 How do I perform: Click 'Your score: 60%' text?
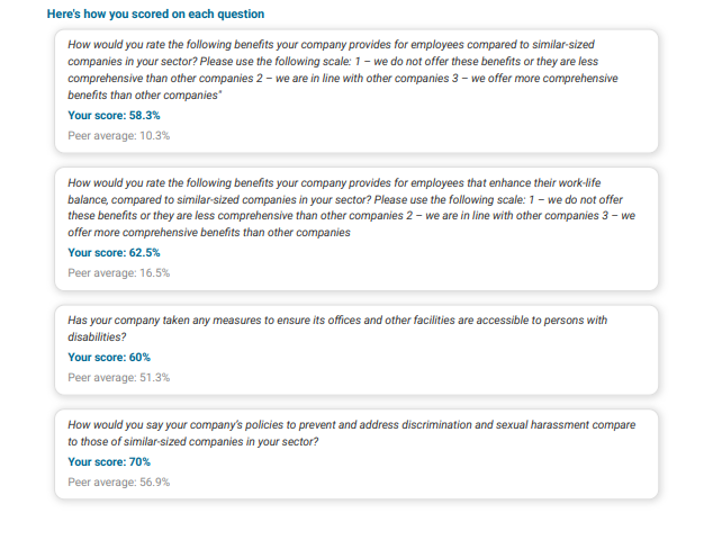click(x=109, y=357)
